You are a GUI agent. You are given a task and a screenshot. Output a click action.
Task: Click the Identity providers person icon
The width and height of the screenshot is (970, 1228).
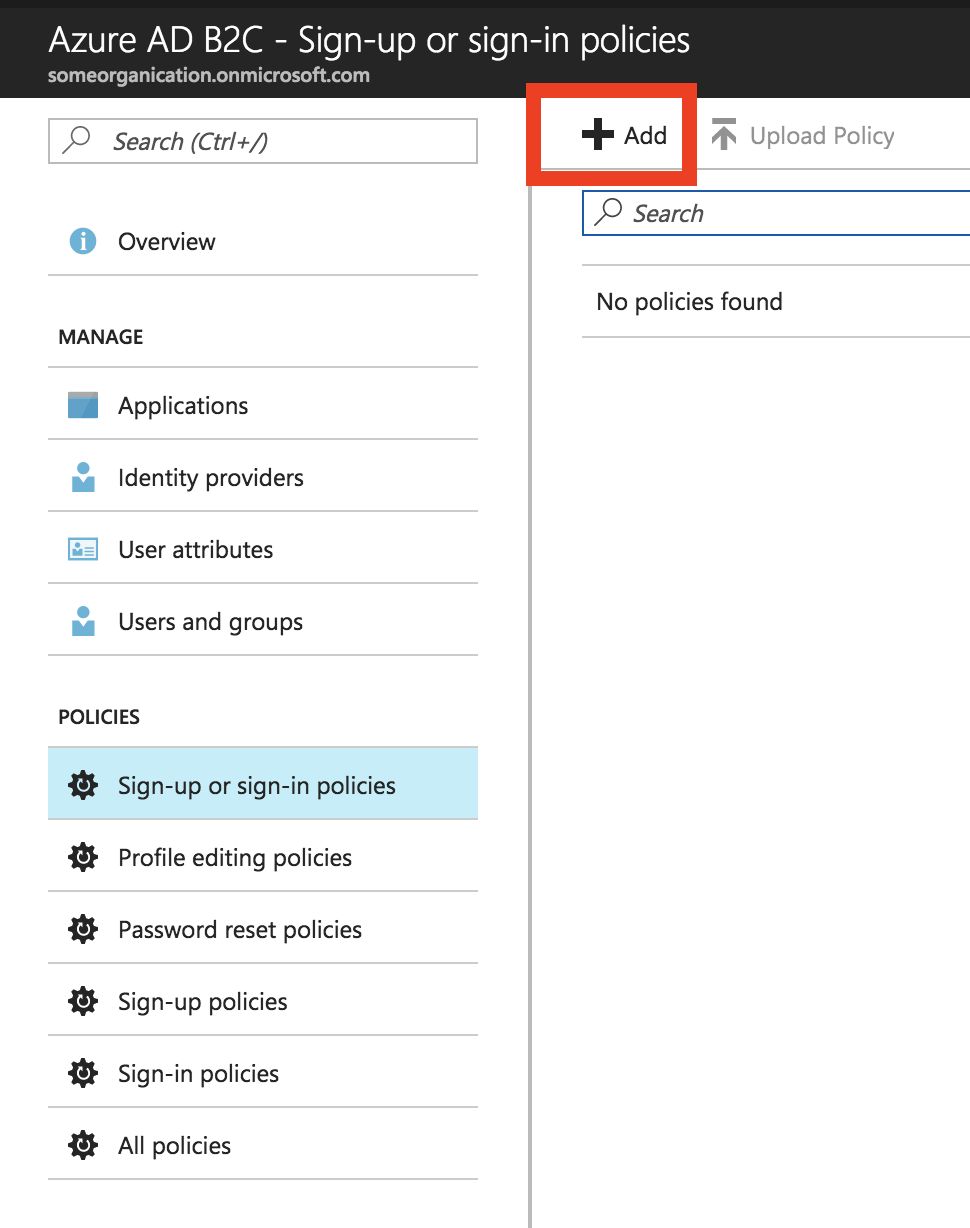click(83, 477)
